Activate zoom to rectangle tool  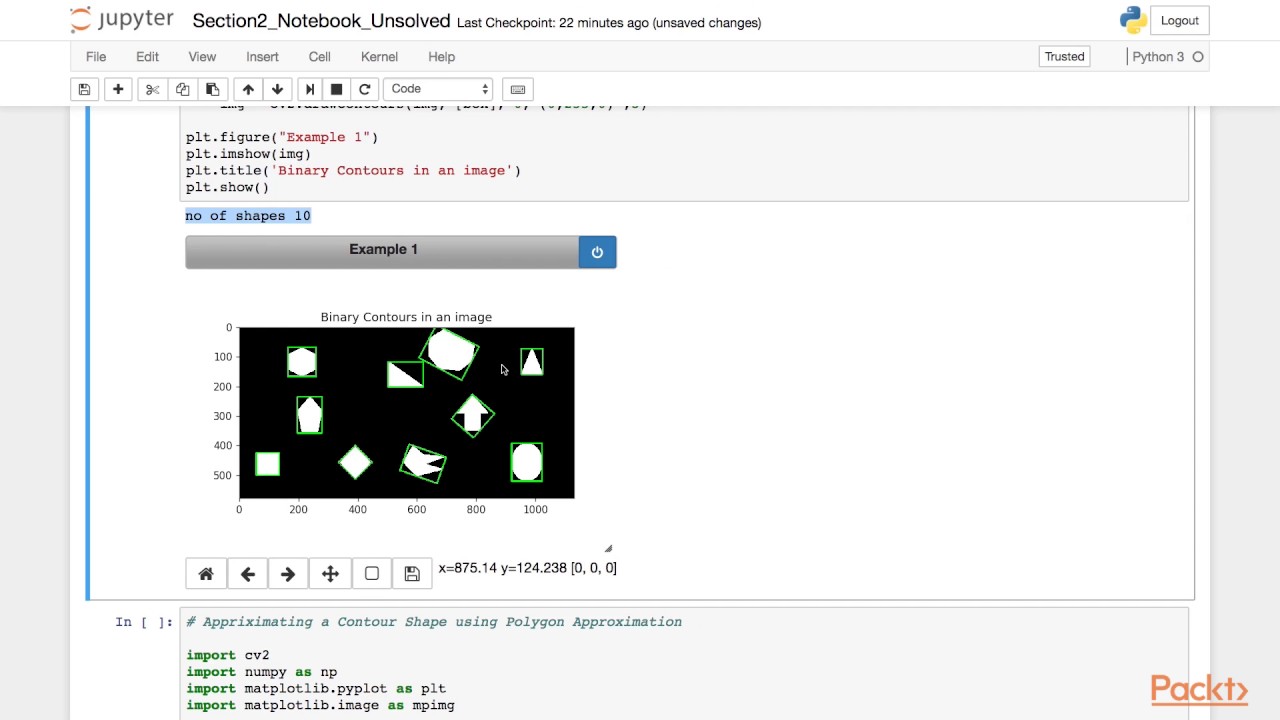tap(371, 574)
